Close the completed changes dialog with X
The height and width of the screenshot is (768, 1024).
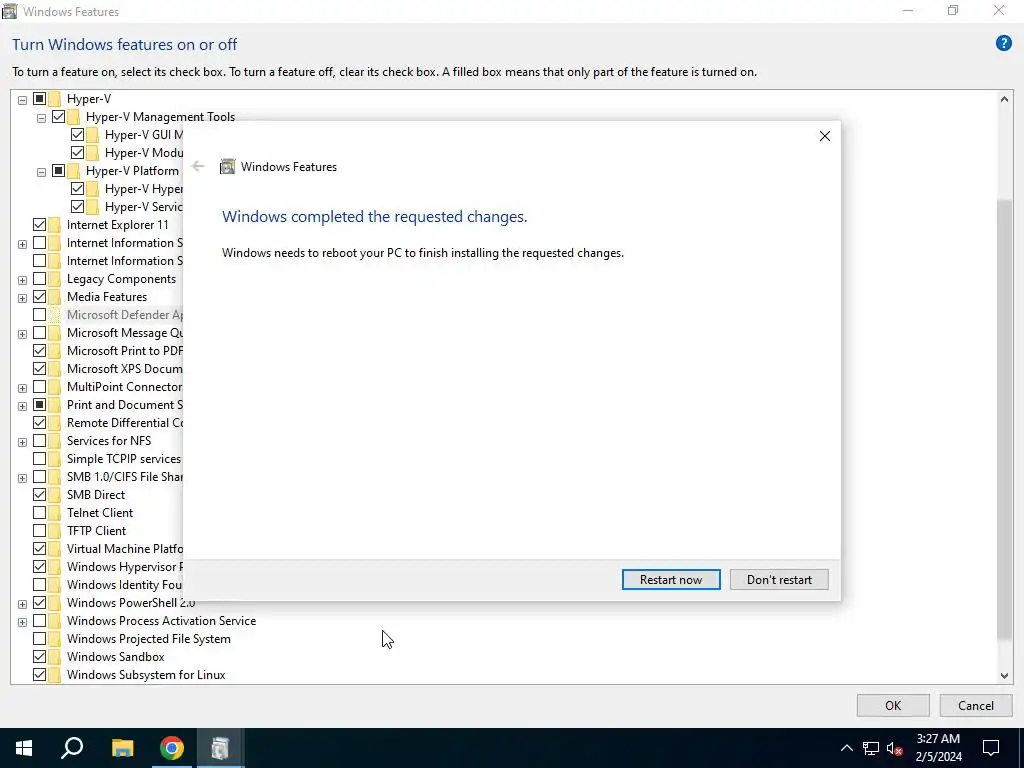coord(825,136)
